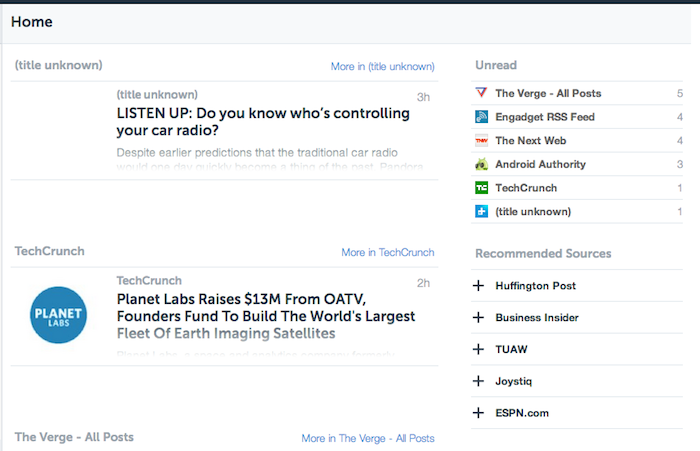Click the blue (title unknown) feed icon
Screen dimensions: 700x451
click(x=482, y=211)
